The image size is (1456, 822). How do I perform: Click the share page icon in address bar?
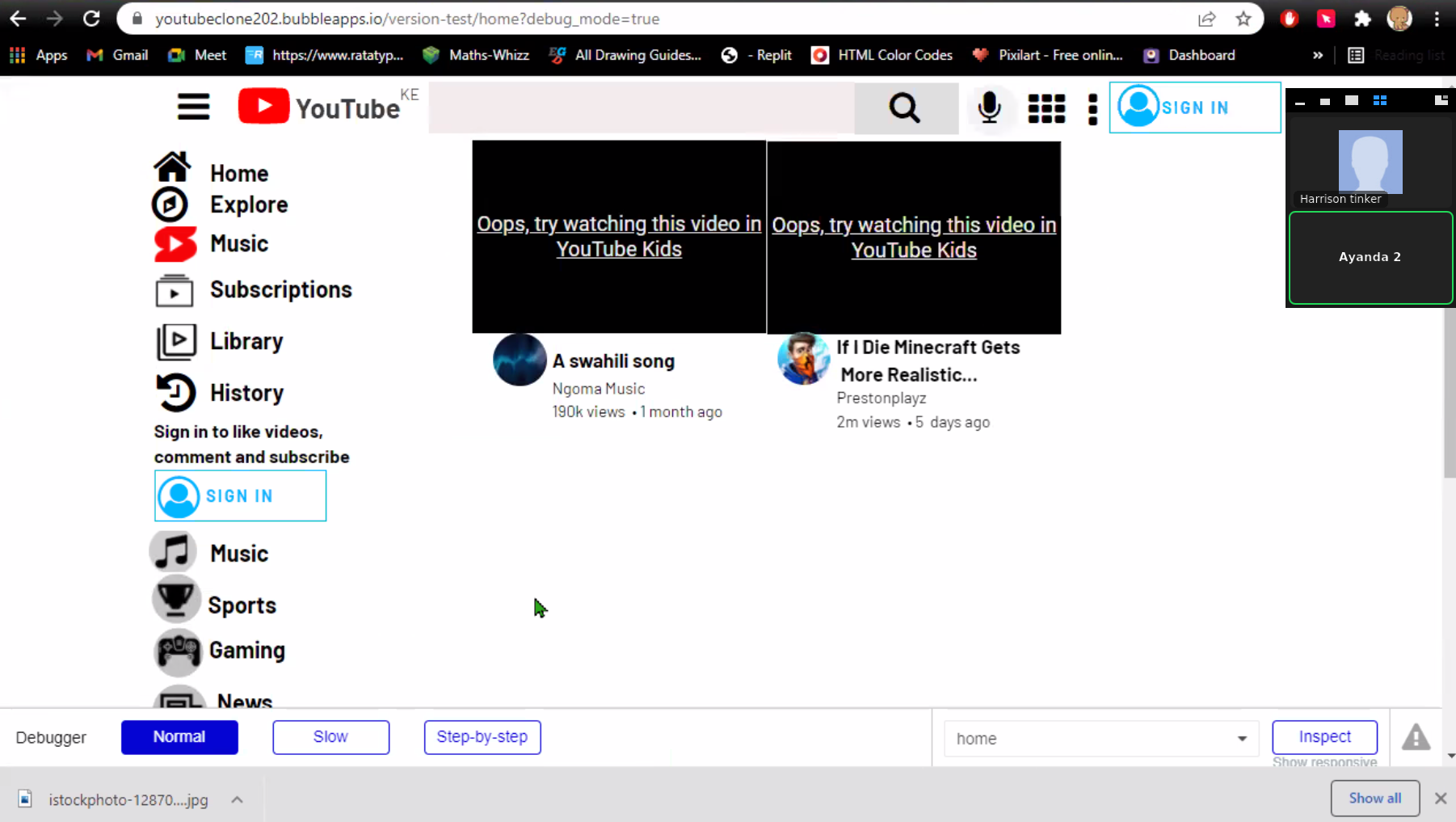click(x=1206, y=19)
